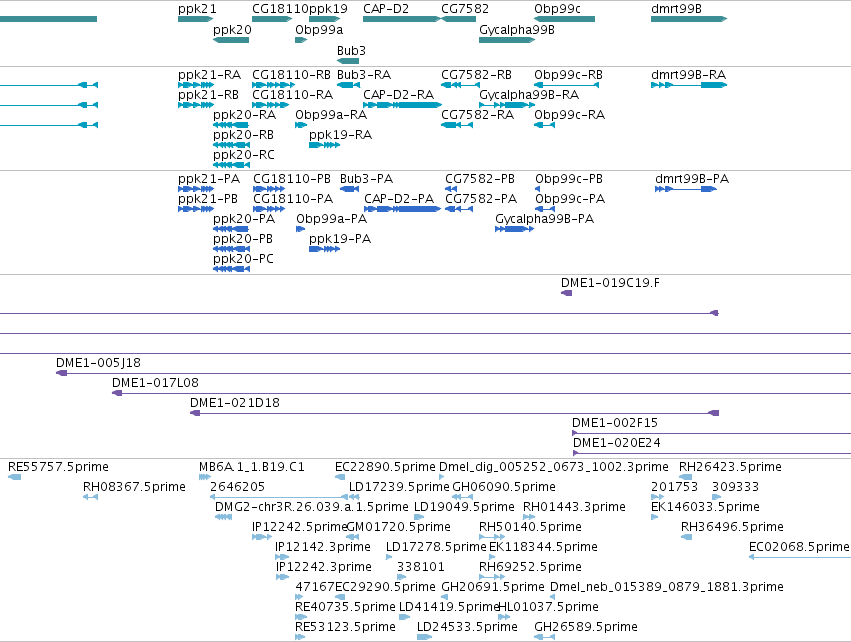The height and width of the screenshot is (642, 851).
Task: Select the ppk19-PA protein feature
Action: [x=325, y=249]
